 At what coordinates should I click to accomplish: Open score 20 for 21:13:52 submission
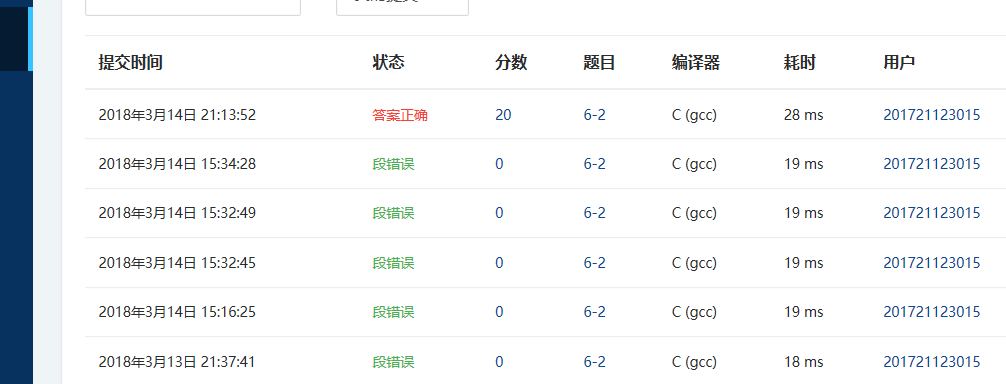point(503,115)
